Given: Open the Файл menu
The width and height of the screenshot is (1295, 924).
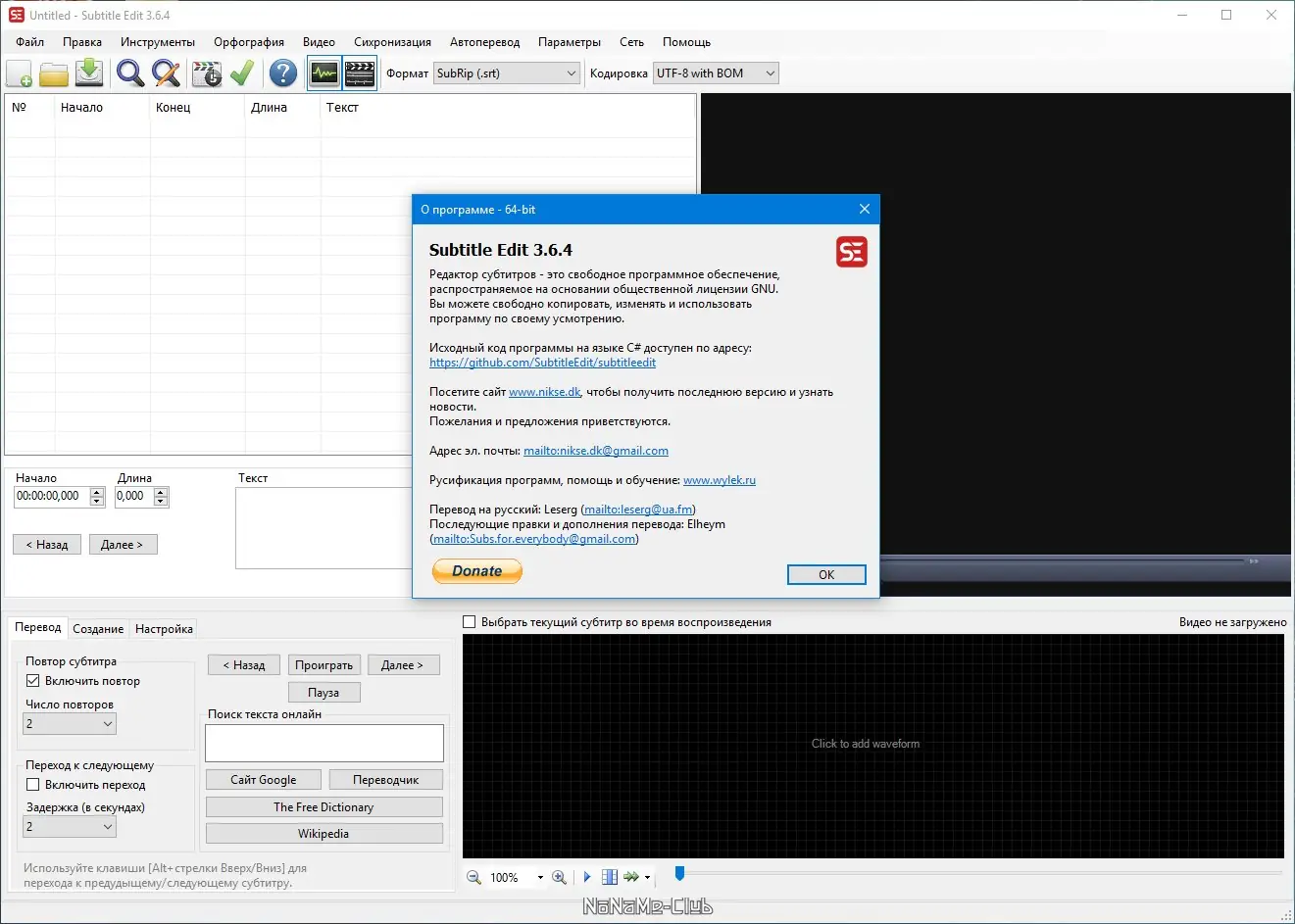Looking at the screenshot, I should tap(30, 42).
